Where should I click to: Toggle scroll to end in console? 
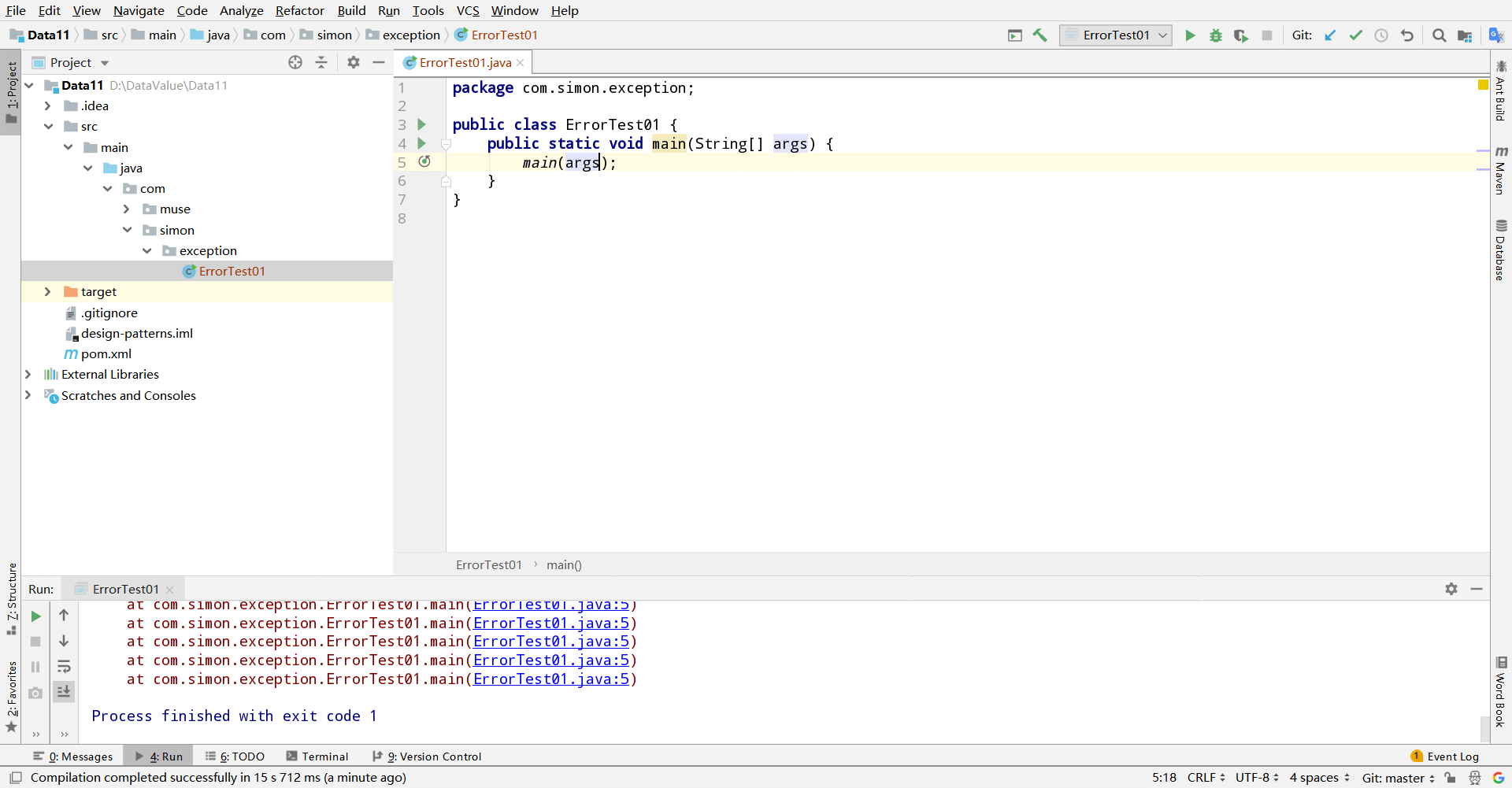[x=64, y=691]
